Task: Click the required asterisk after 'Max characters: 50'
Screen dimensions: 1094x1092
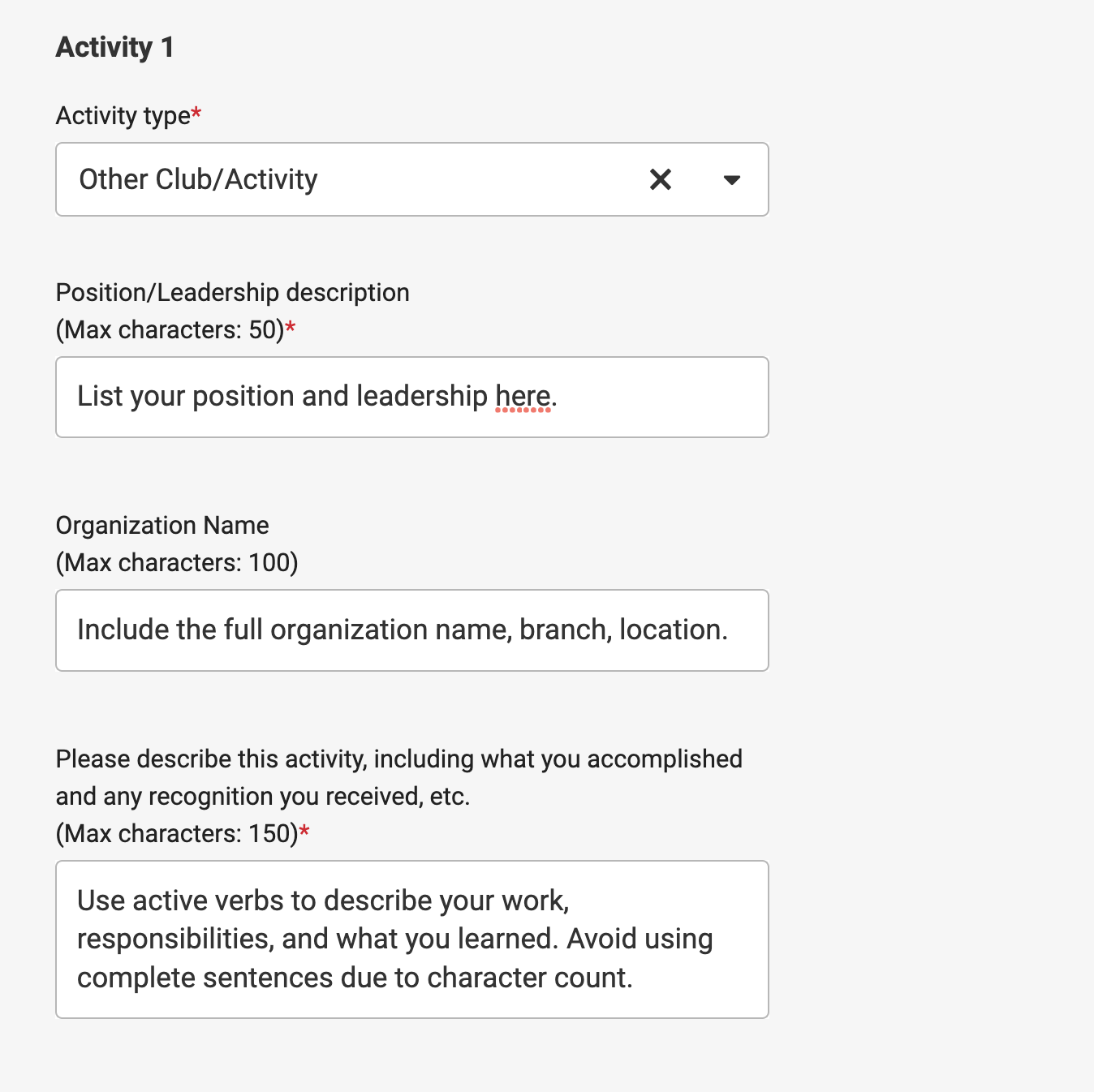Action: pos(291,329)
